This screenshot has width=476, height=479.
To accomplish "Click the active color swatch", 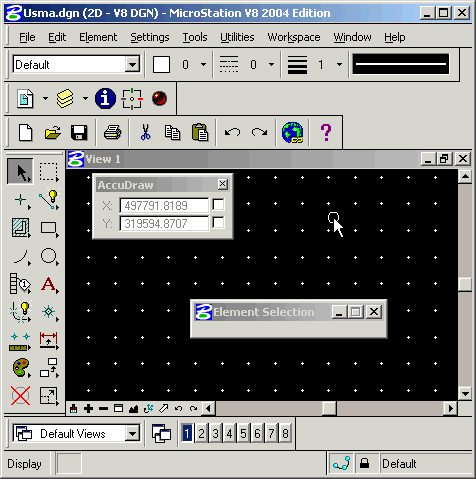I will (x=161, y=64).
